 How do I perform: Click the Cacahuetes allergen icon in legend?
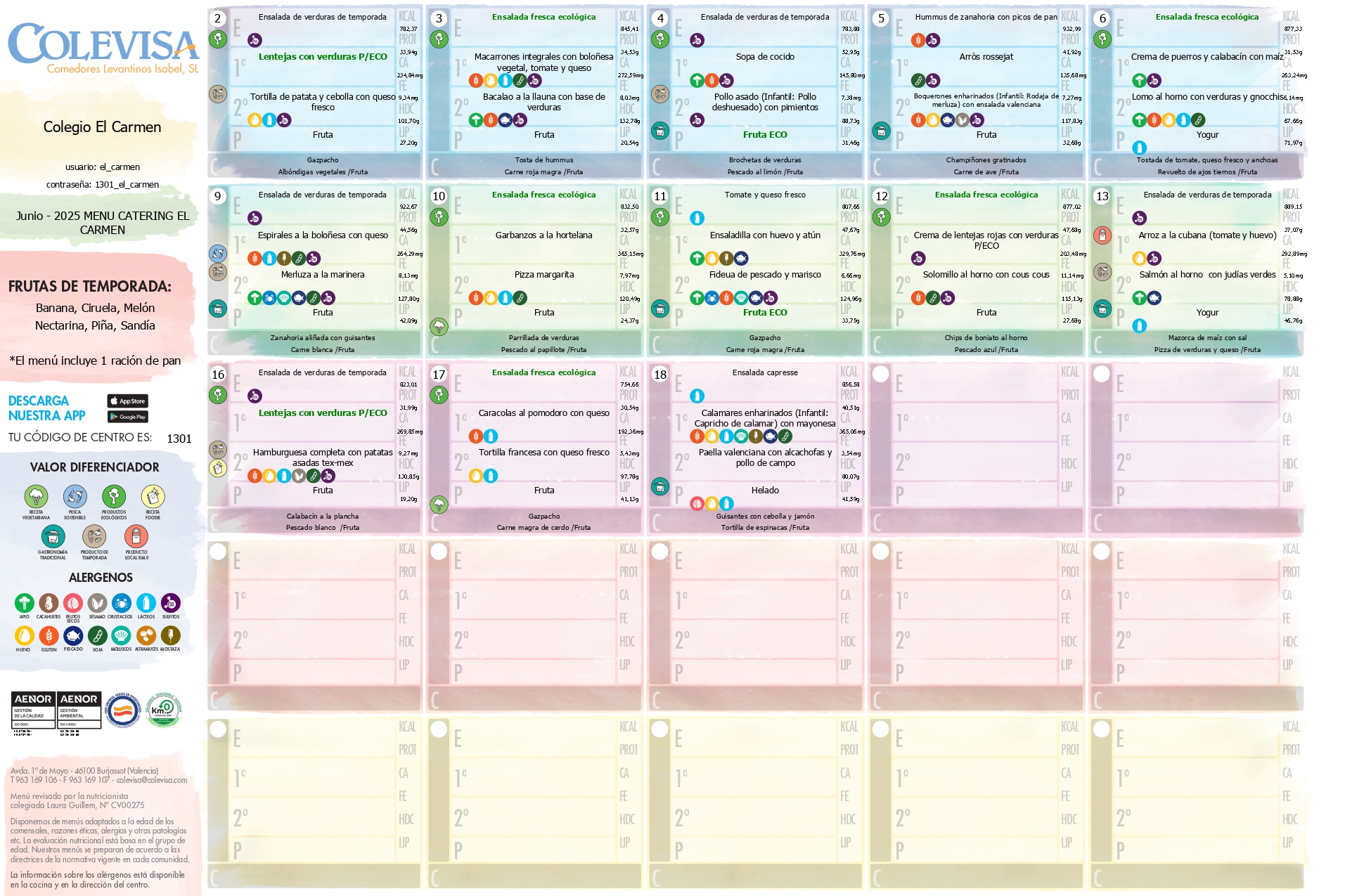[x=49, y=603]
